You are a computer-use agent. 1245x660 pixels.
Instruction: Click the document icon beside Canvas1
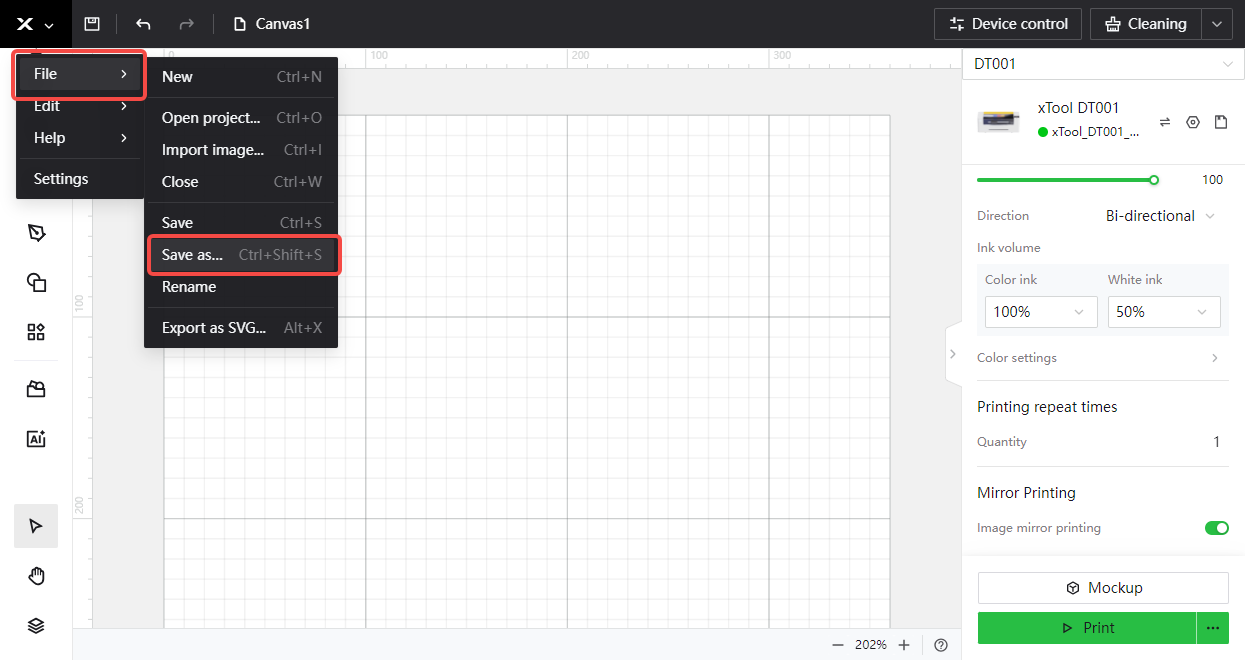coord(240,24)
